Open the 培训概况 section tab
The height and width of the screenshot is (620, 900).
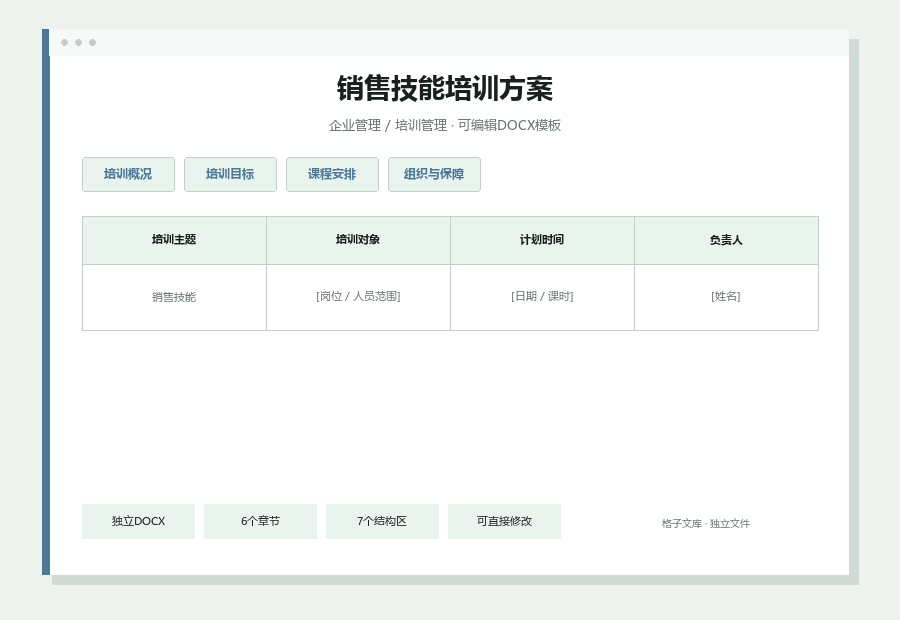128,175
